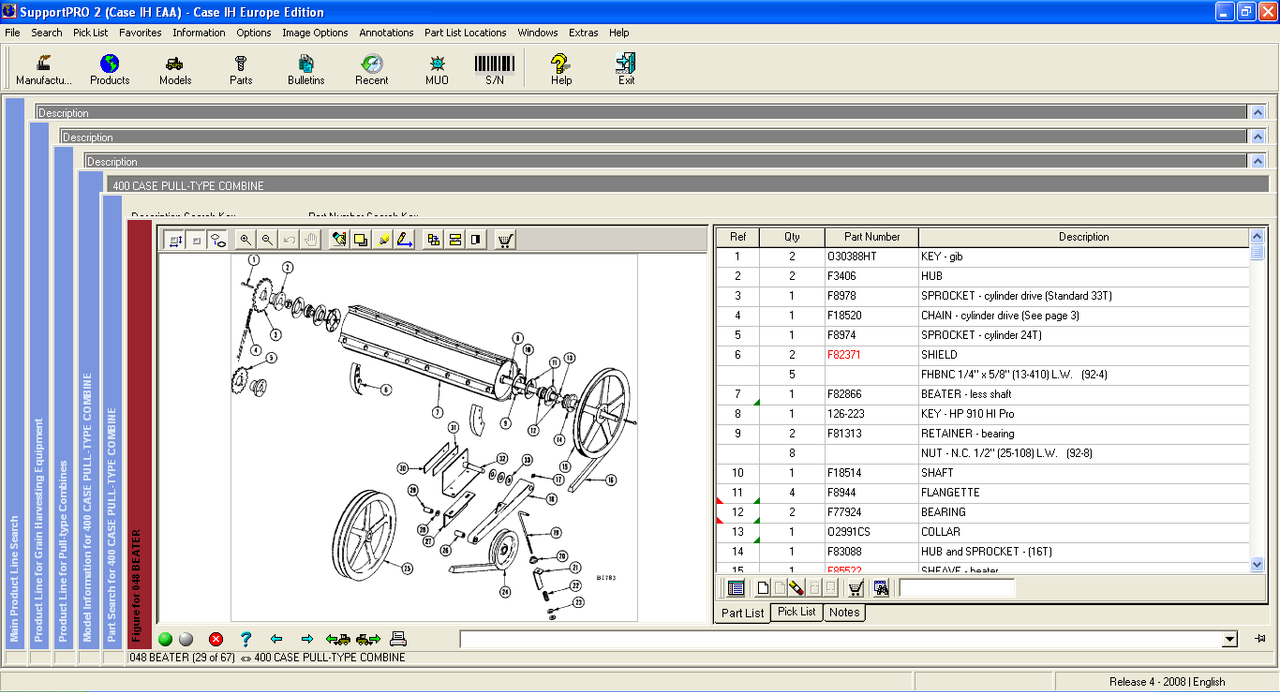Image resolution: width=1280 pixels, height=692 pixels.
Task: Click the add-to-cart icon in part list toolbar
Action: click(856, 588)
